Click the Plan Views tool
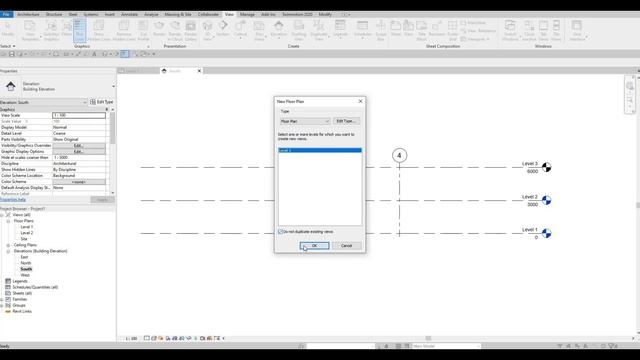This screenshot has height=360, width=640. tap(259, 31)
